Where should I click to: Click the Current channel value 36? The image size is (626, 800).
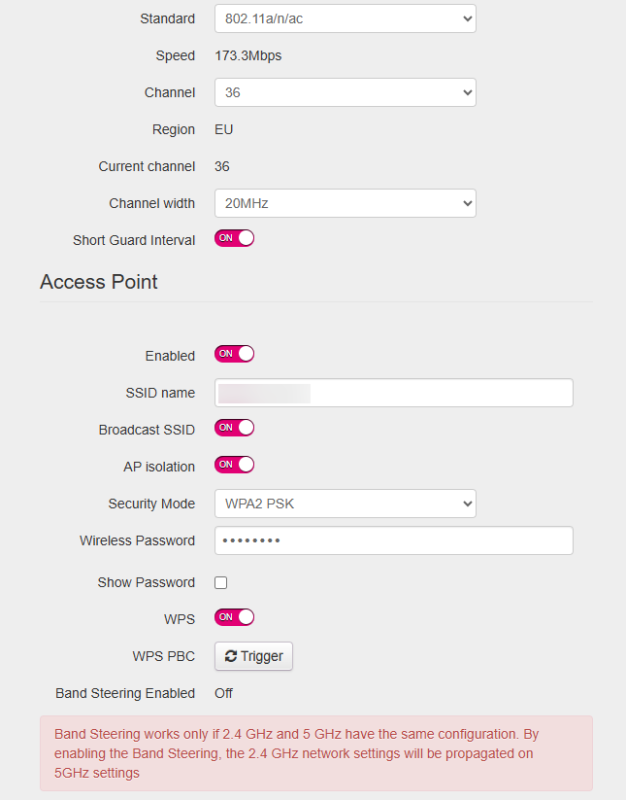click(222, 166)
